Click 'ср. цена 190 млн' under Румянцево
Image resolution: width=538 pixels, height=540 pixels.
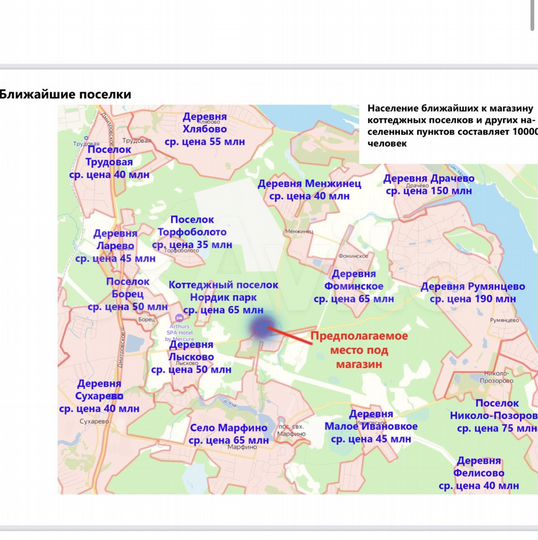(x=473, y=299)
